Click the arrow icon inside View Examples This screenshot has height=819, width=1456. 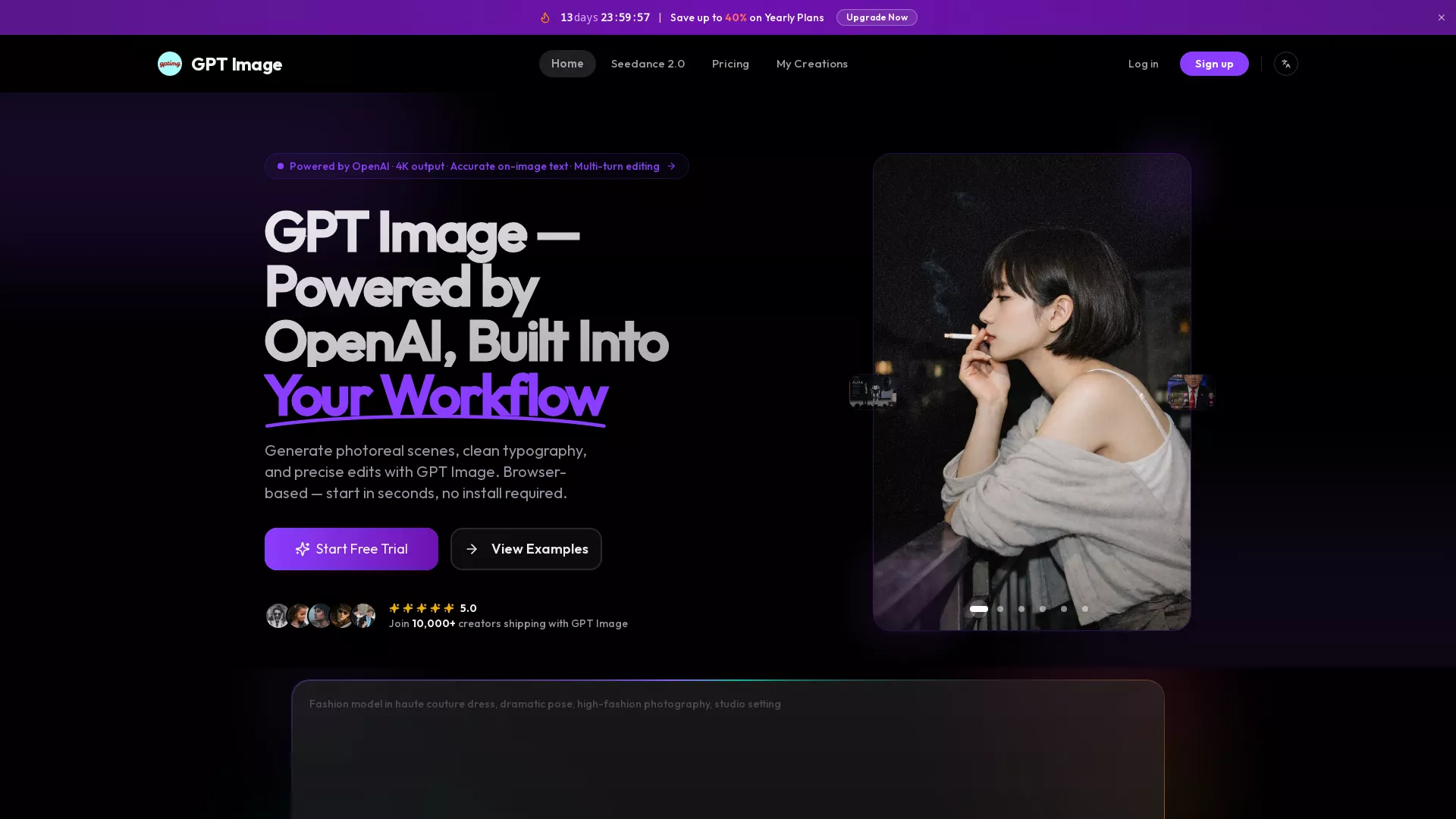coord(473,549)
